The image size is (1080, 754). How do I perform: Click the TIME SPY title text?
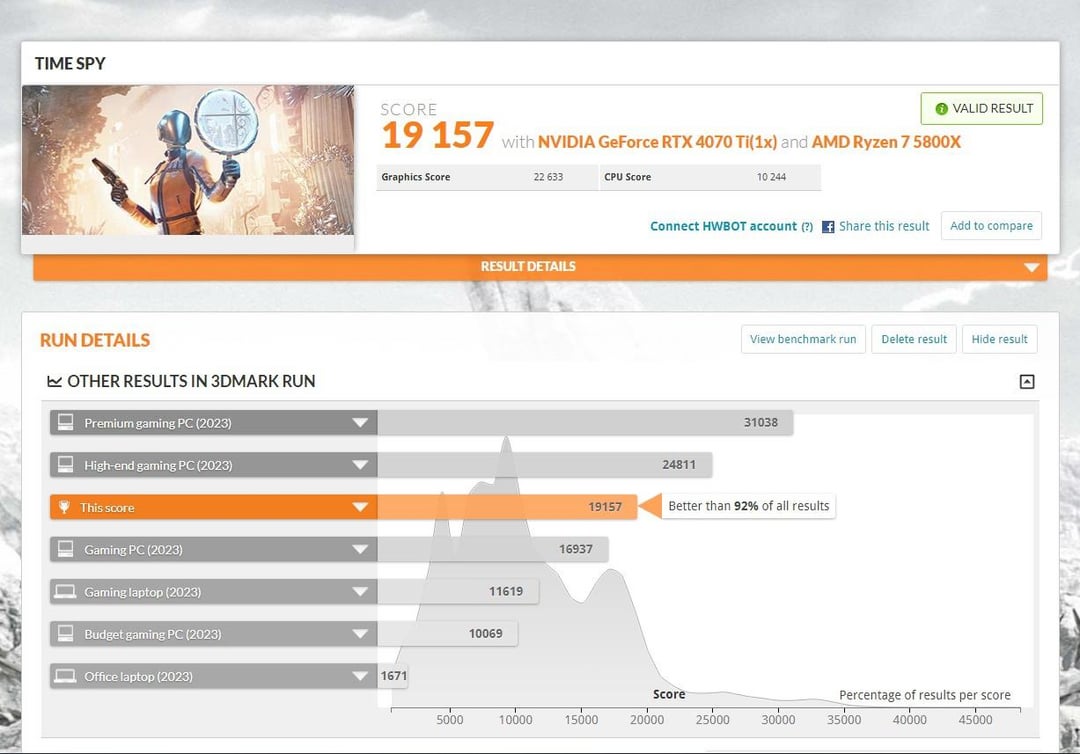(70, 63)
